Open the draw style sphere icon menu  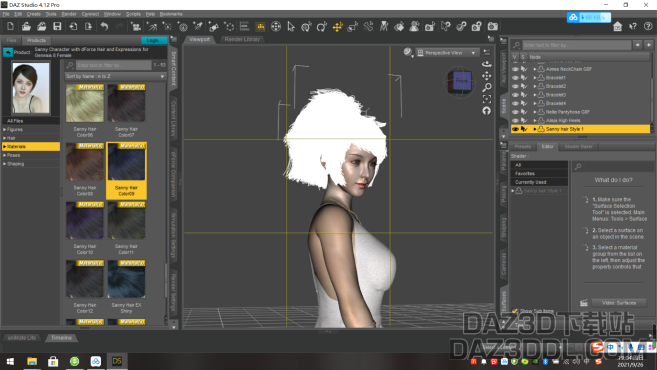408,52
